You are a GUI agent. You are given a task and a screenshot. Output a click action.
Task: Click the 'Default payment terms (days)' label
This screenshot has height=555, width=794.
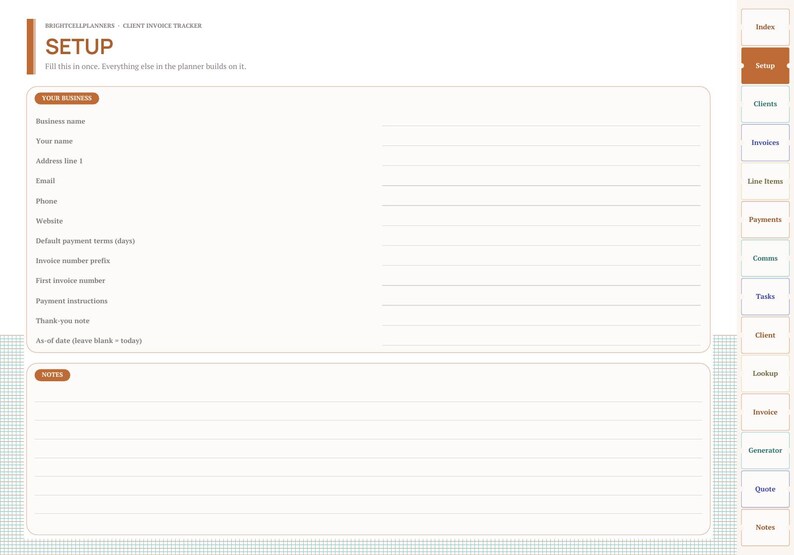[x=85, y=241]
